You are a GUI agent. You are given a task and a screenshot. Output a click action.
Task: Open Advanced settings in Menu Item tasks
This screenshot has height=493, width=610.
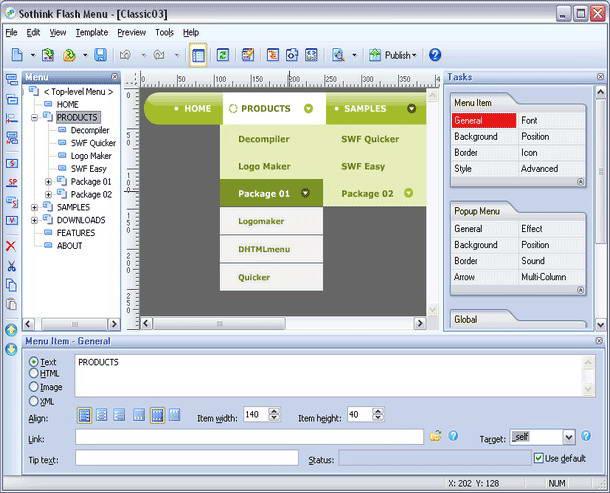coord(539,168)
